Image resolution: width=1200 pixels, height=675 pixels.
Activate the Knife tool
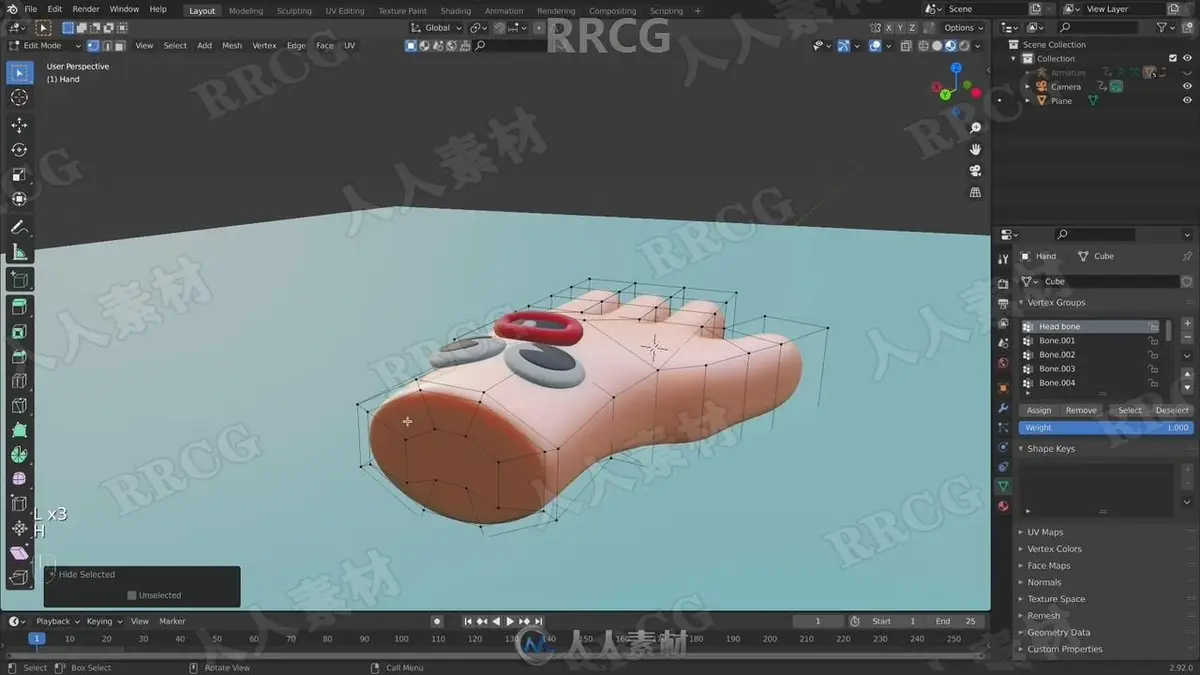tap(19, 406)
